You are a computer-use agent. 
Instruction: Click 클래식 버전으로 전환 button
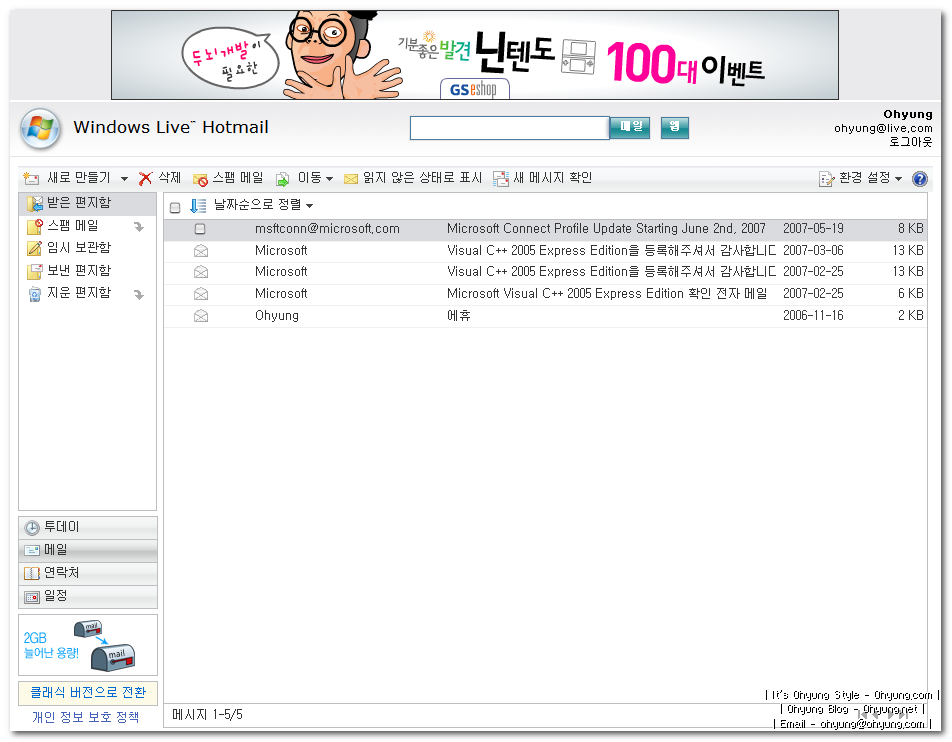pyautogui.click(x=88, y=693)
